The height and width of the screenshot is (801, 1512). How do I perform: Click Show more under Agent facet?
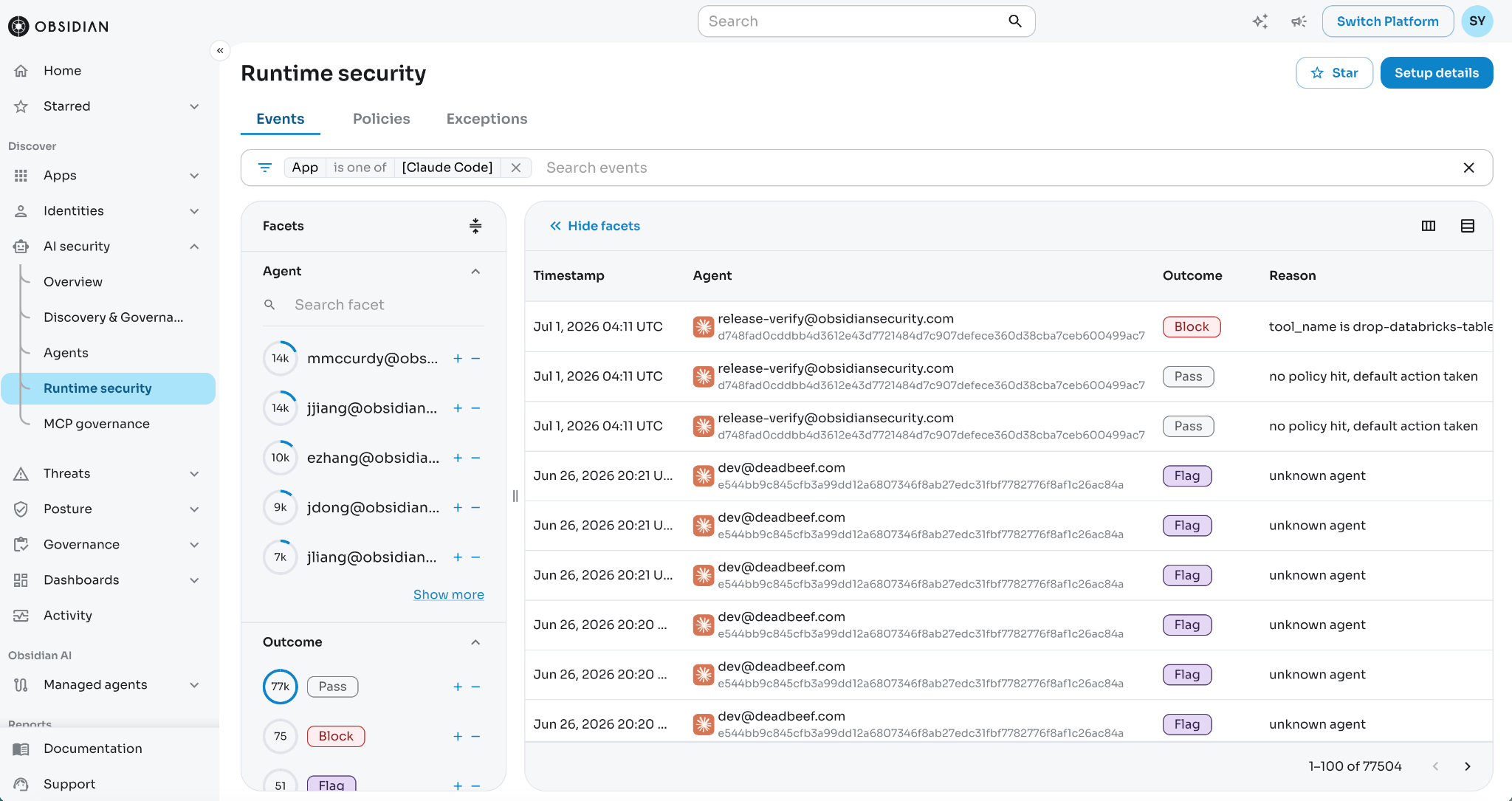[x=449, y=594]
